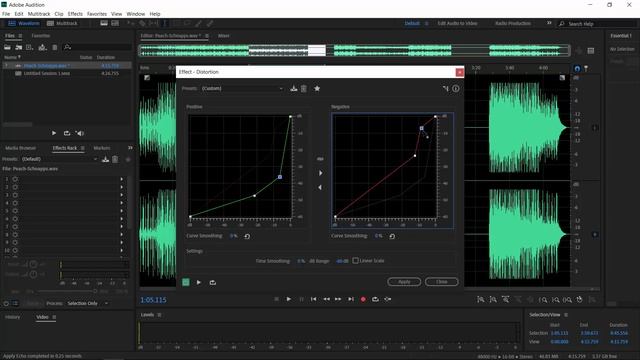Switch to Waveform view

pyautogui.click(x=24, y=24)
